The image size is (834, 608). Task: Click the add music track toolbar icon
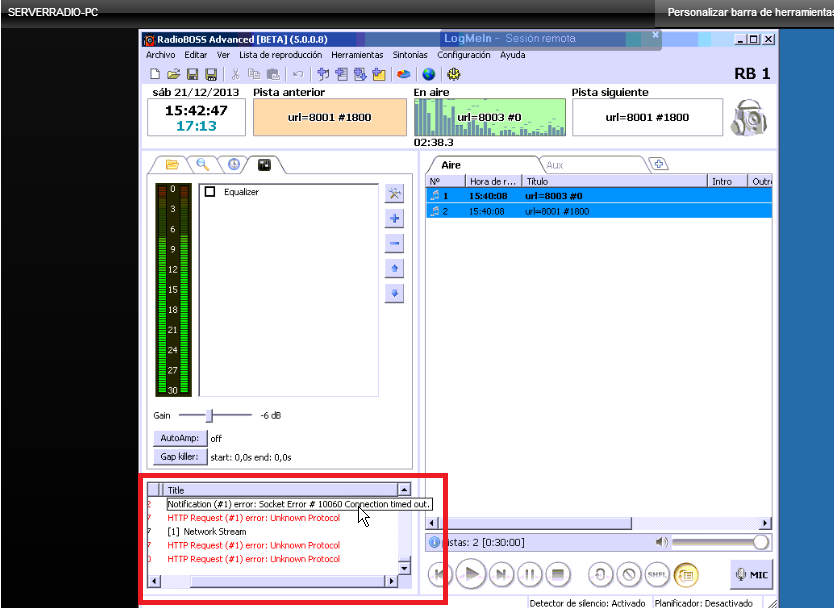point(323,74)
